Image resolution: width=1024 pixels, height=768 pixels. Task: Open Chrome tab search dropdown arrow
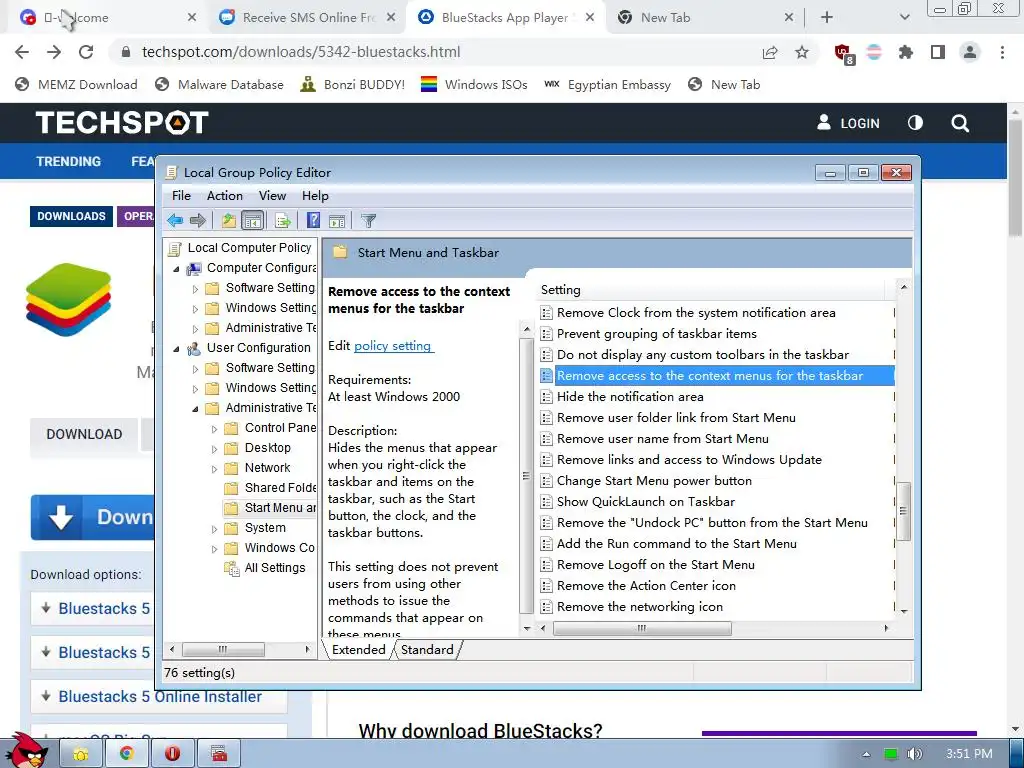[x=904, y=18]
